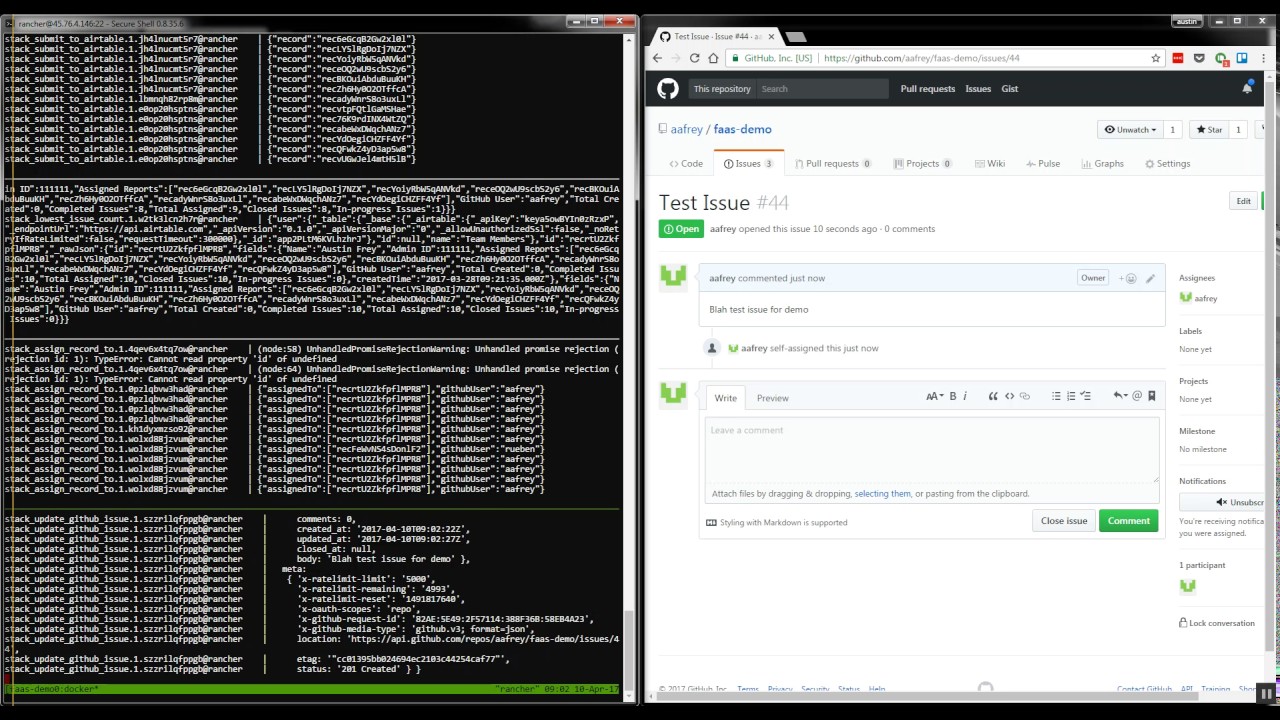
Task: Bookmark page with star in address bar
Action: pos(1156,58)
